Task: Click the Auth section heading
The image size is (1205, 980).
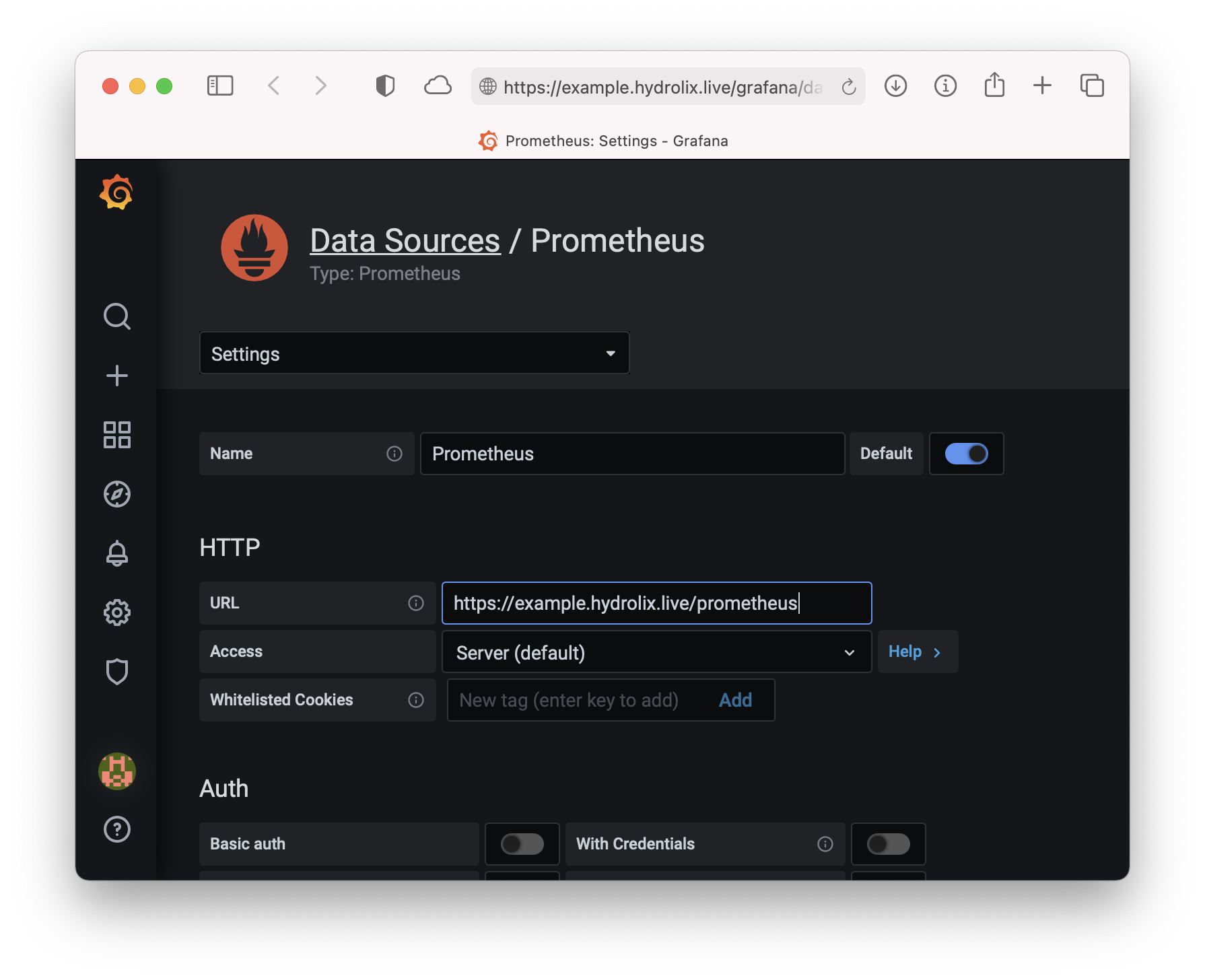Action: [x=224, y=789]
